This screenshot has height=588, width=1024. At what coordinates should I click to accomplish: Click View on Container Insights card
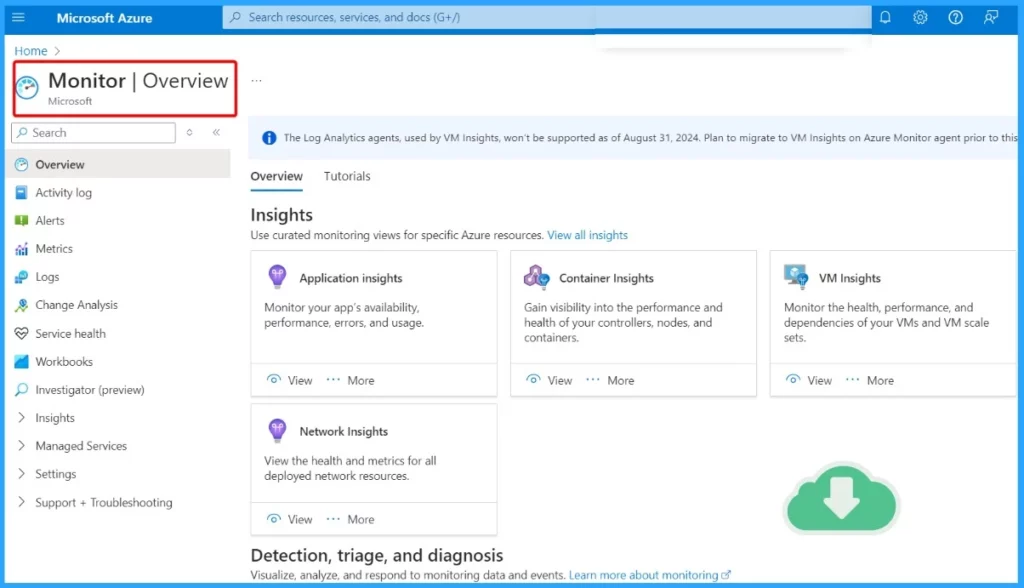click(x=549, y=380)
